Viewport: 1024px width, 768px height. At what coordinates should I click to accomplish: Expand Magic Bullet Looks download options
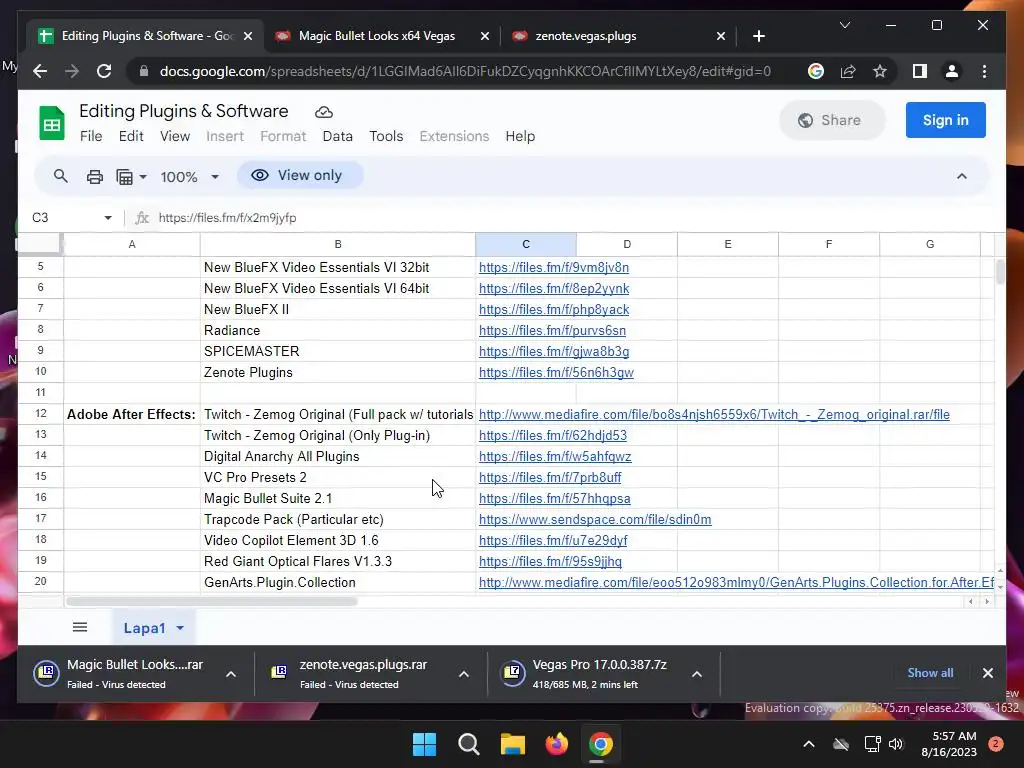click(x=231, y=674)
